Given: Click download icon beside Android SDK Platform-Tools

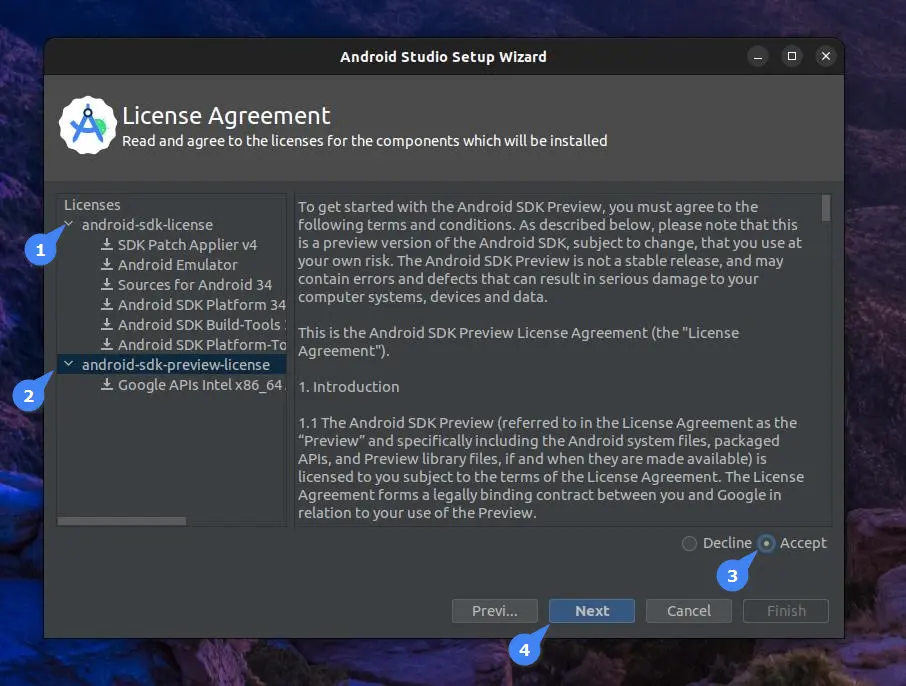Looking at the screenshot, I should click(x=107, y=344).
